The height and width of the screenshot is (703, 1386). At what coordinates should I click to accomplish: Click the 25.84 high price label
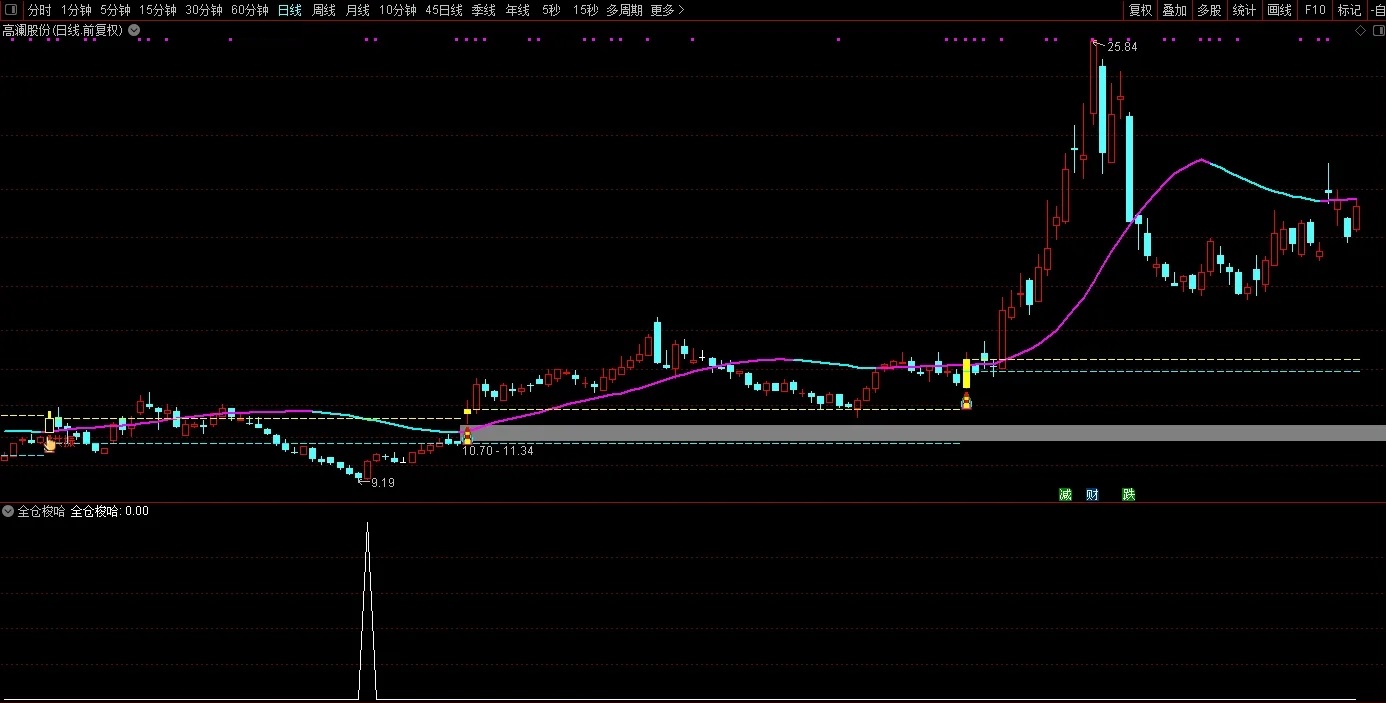point(1122,47)
